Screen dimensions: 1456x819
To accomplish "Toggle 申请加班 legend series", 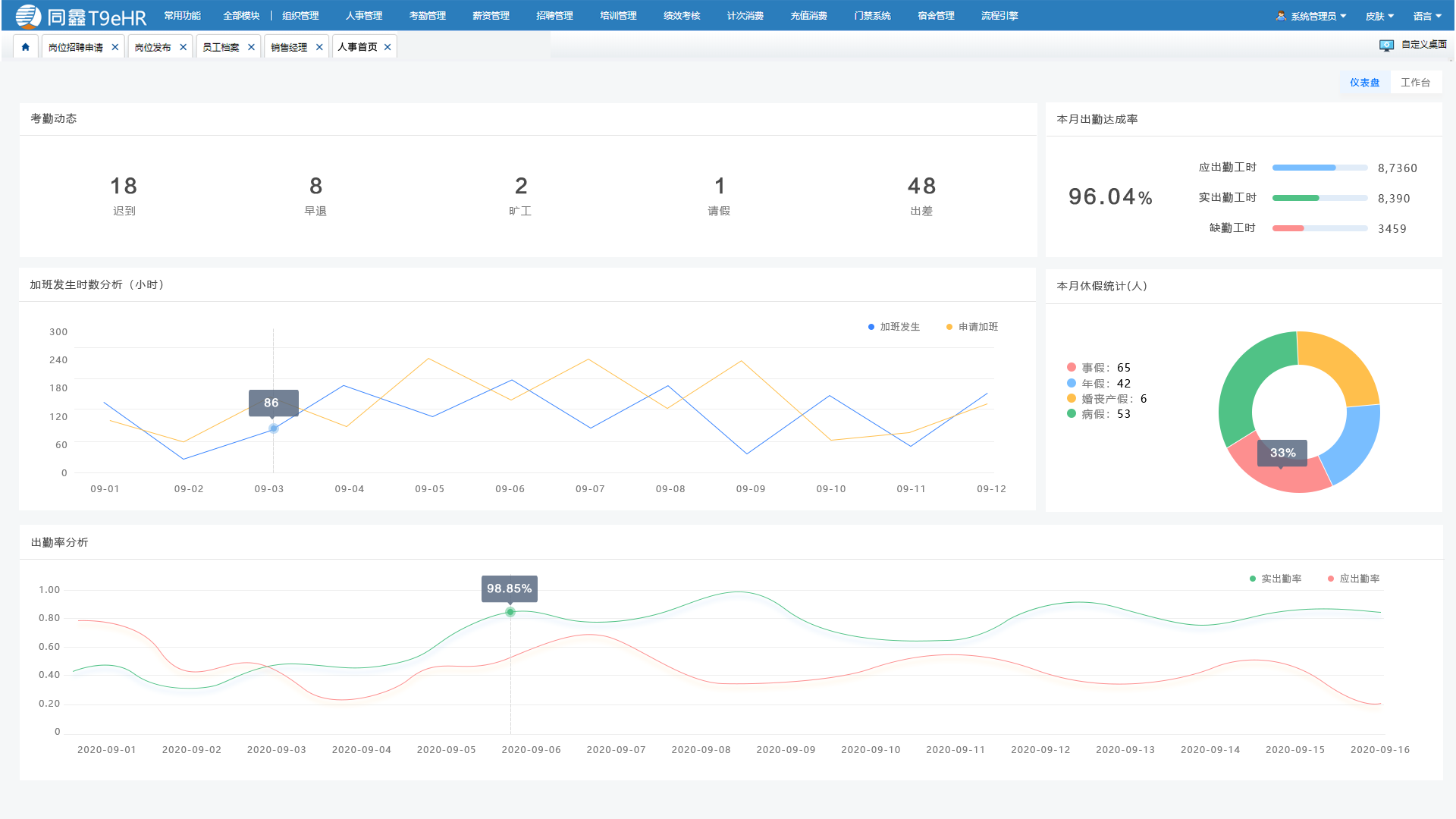I will coord(972,327).
